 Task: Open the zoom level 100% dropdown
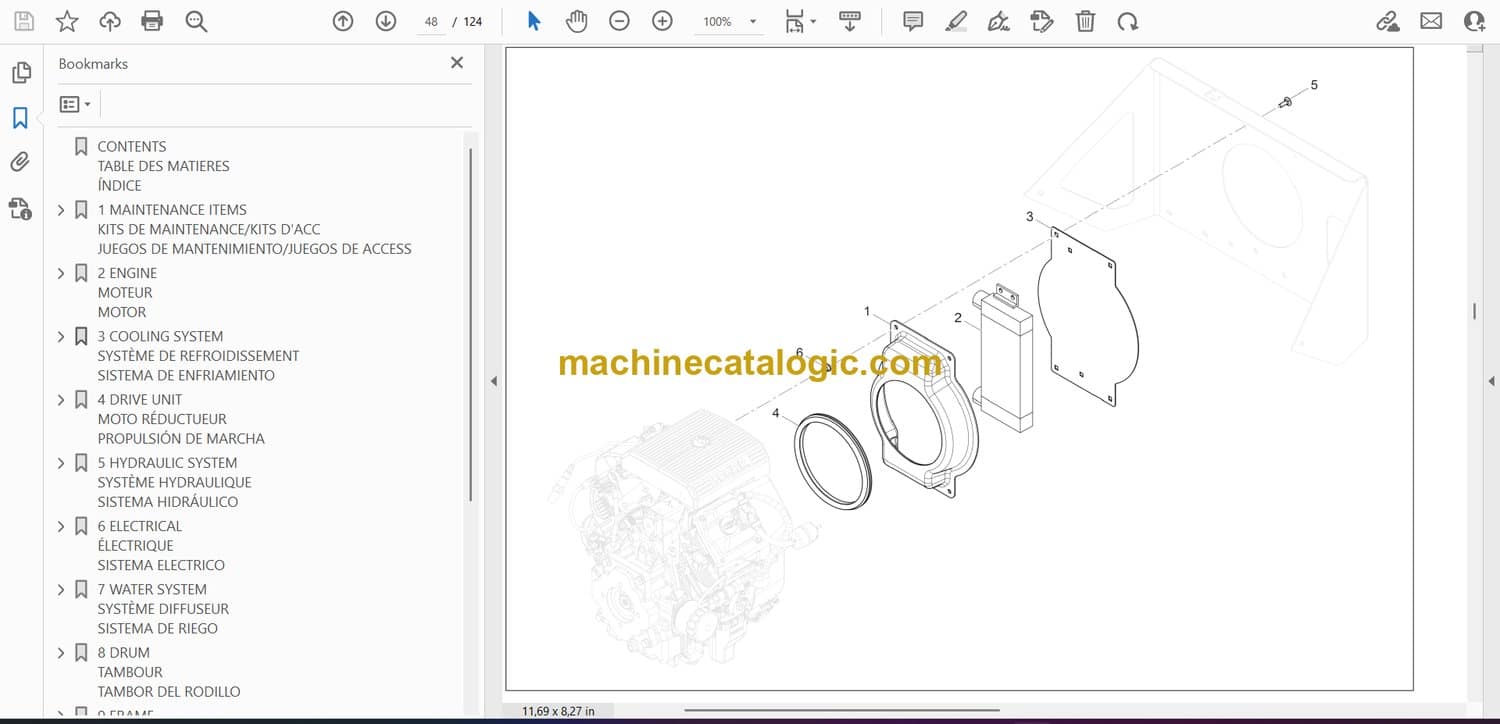[752, 22]
